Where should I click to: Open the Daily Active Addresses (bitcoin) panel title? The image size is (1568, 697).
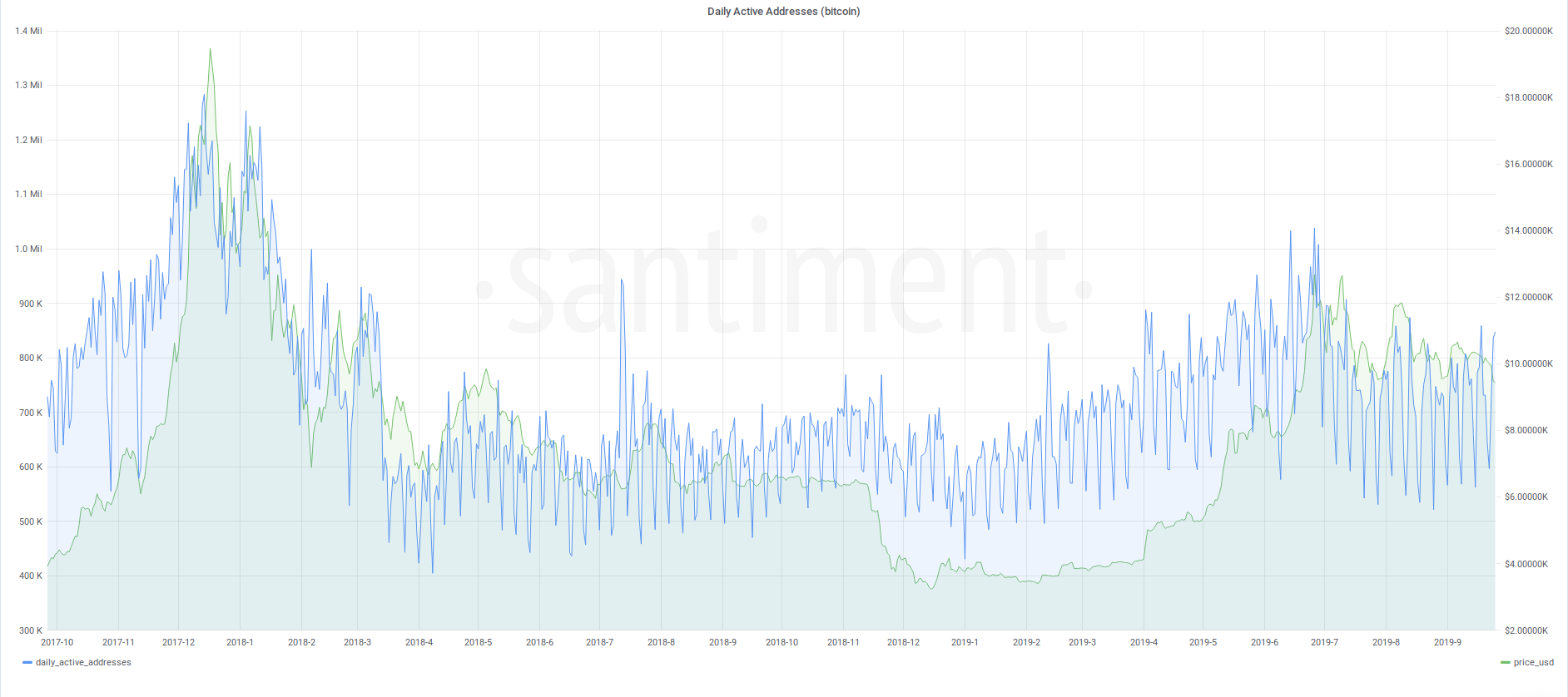pyautogui.click(x=783, y=12)
